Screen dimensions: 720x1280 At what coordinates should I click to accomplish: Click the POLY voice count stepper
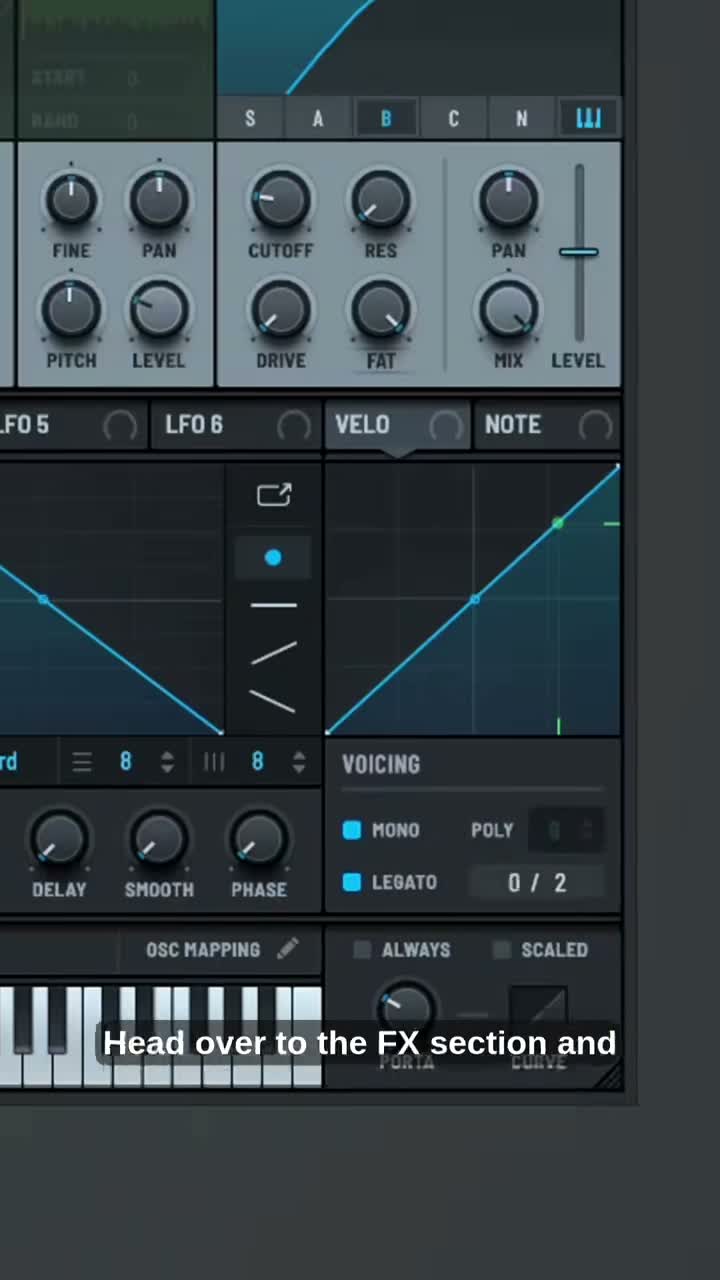pyautogui.click(x=566, y=830)
